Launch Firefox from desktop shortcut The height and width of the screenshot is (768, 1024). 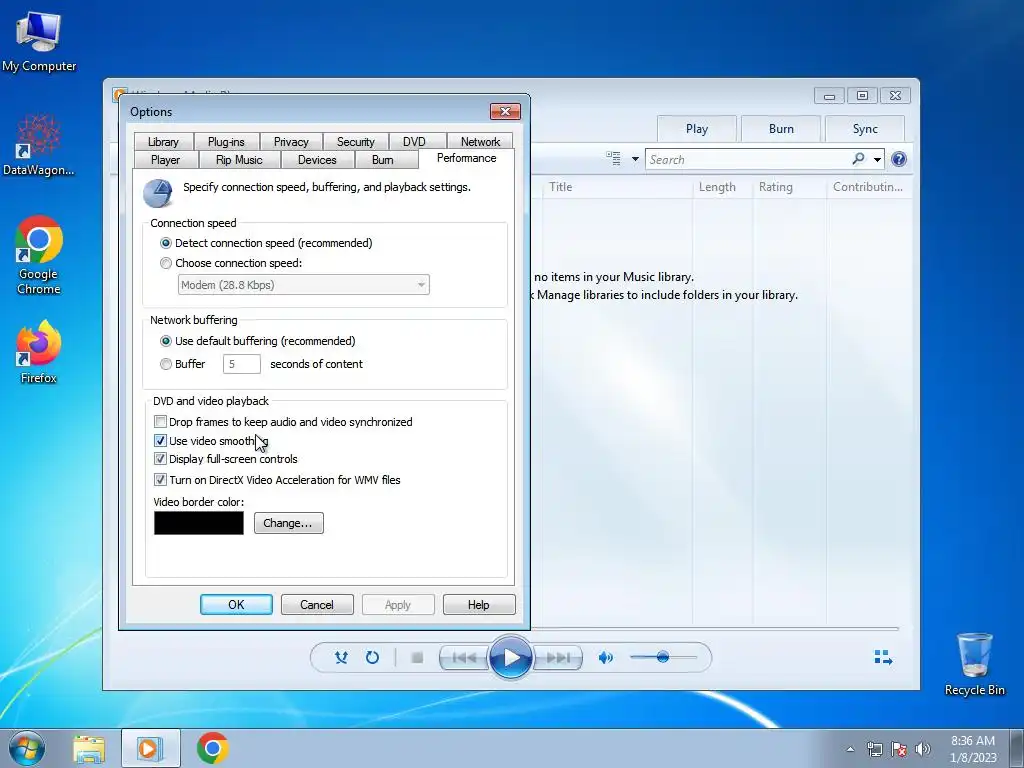click(39, 351)
